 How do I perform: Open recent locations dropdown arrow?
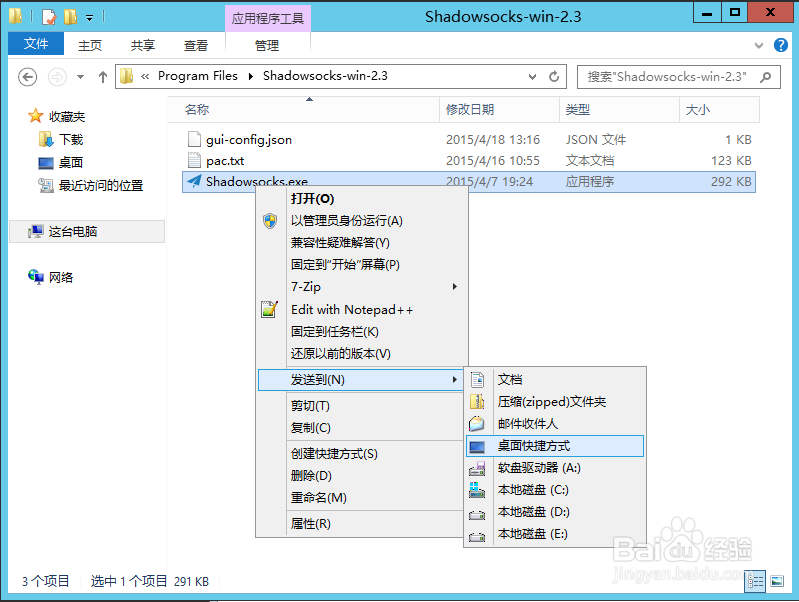click(81, 77)
